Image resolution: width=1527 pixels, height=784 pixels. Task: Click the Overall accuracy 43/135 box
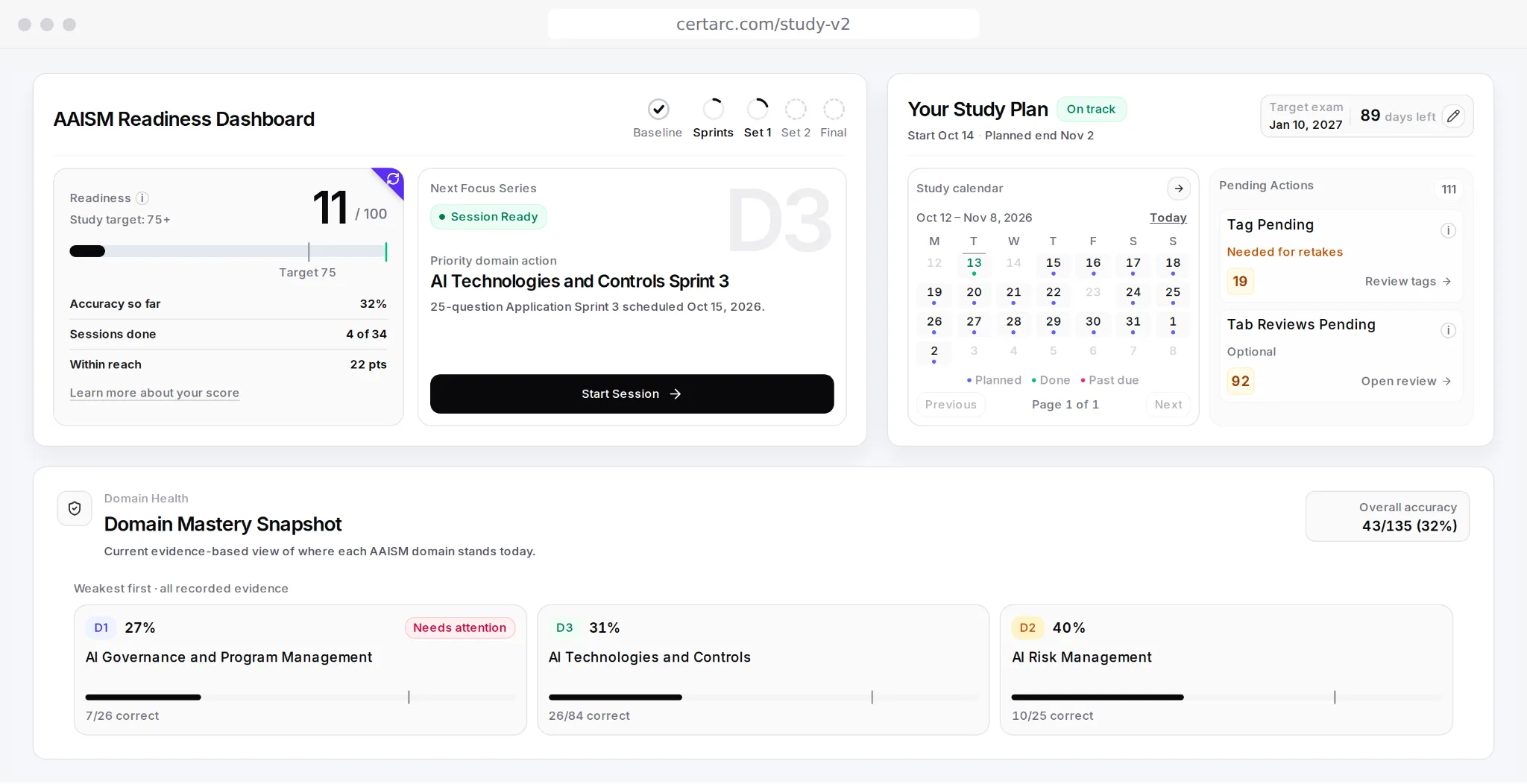1387,516
